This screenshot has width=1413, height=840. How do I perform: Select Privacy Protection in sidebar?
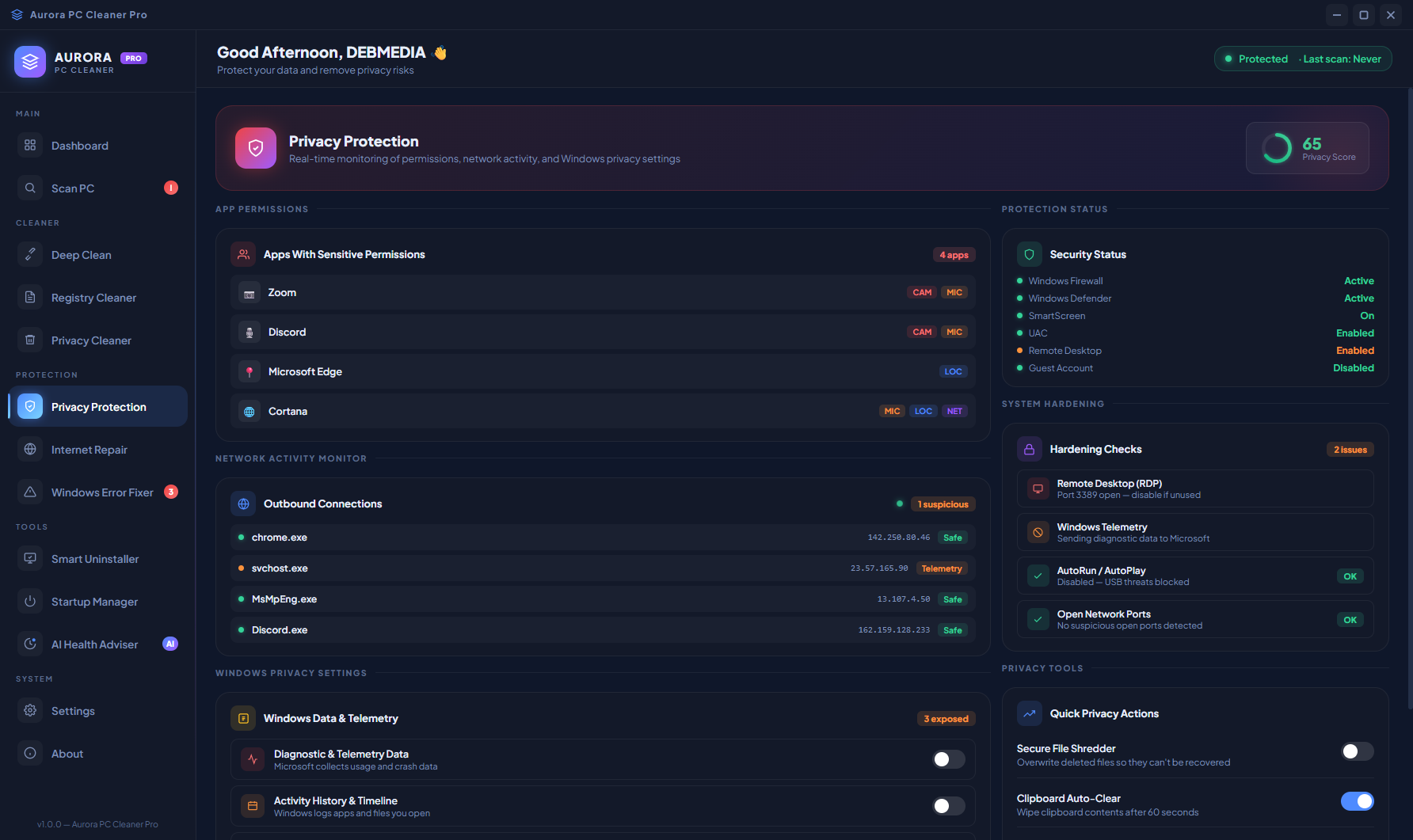point(98,407)
